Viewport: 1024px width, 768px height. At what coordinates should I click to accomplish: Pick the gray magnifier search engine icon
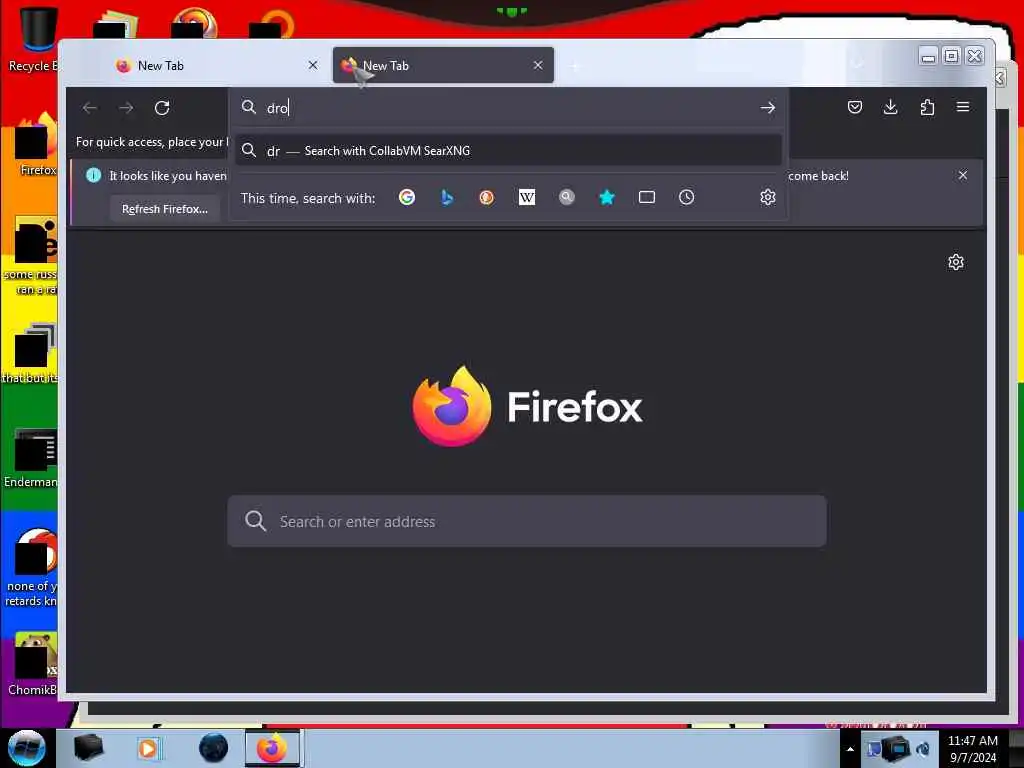click(567, 197)
